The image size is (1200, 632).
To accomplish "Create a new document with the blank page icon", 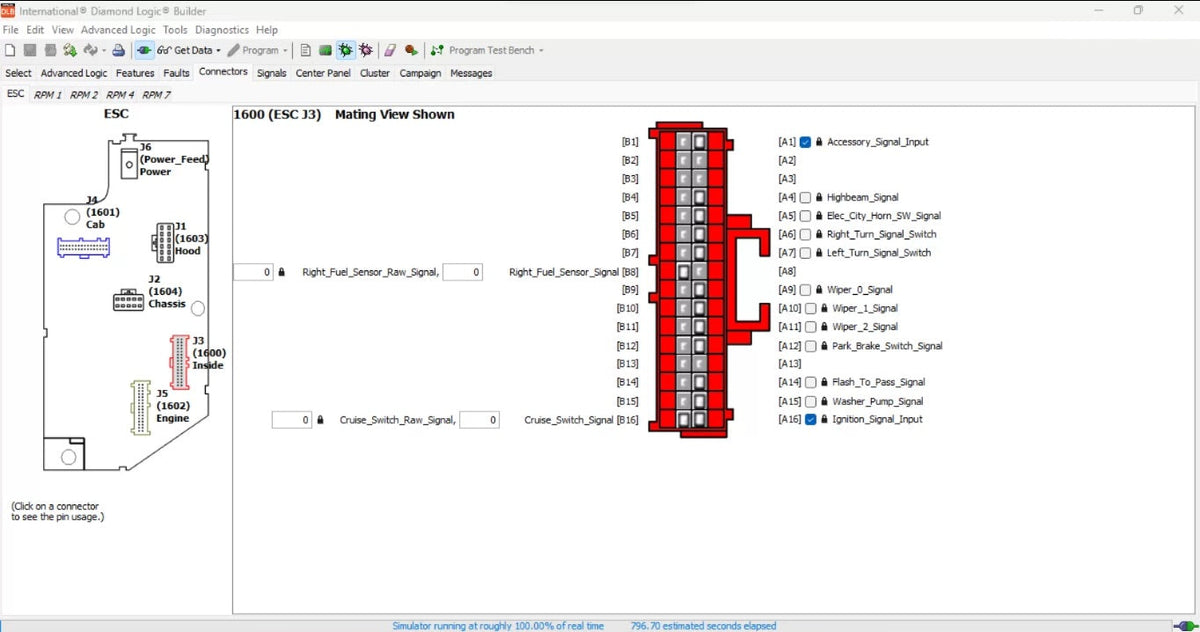I will tap(10, 50).
